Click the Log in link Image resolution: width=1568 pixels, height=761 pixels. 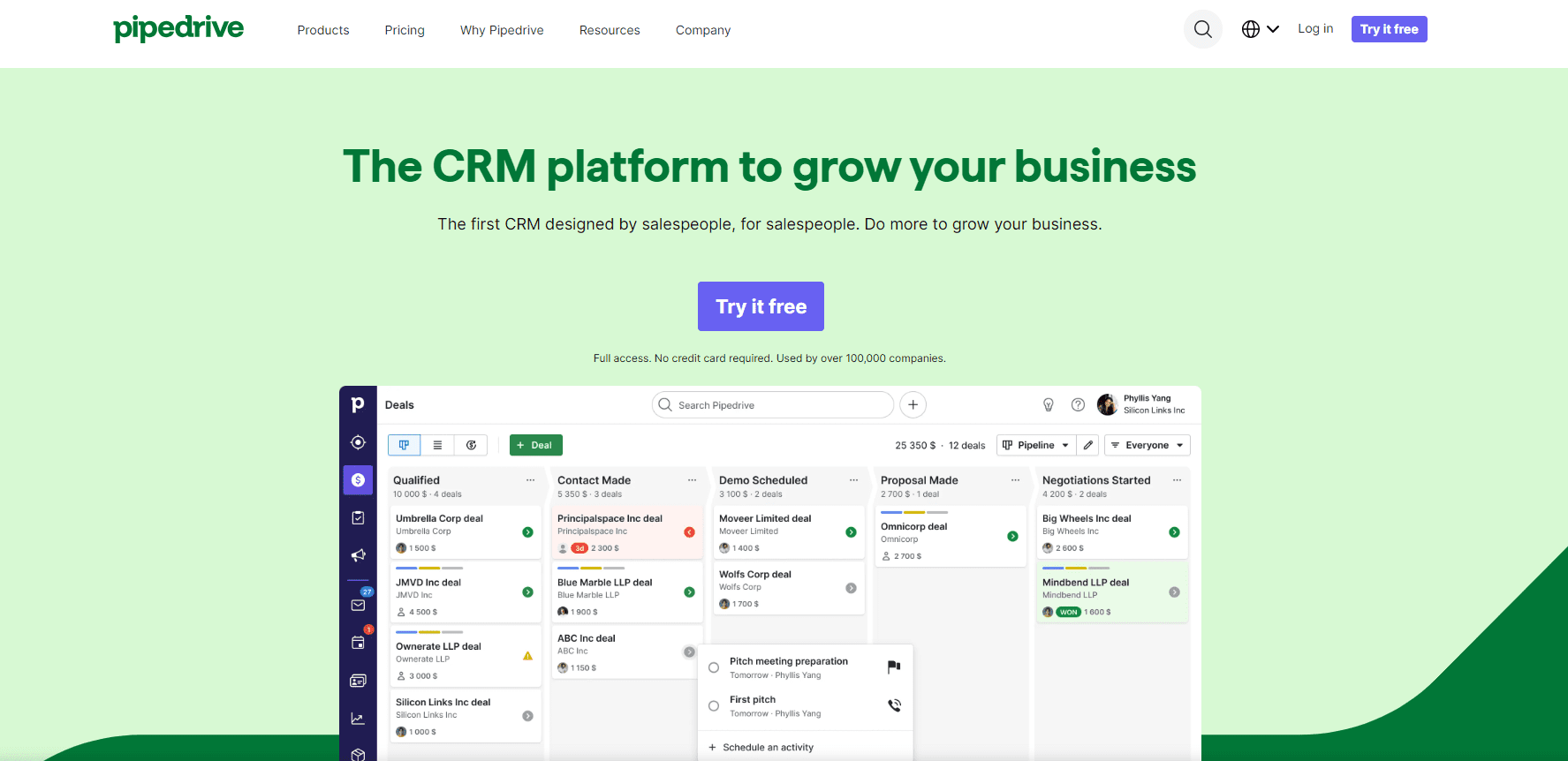coord(1315,28)
